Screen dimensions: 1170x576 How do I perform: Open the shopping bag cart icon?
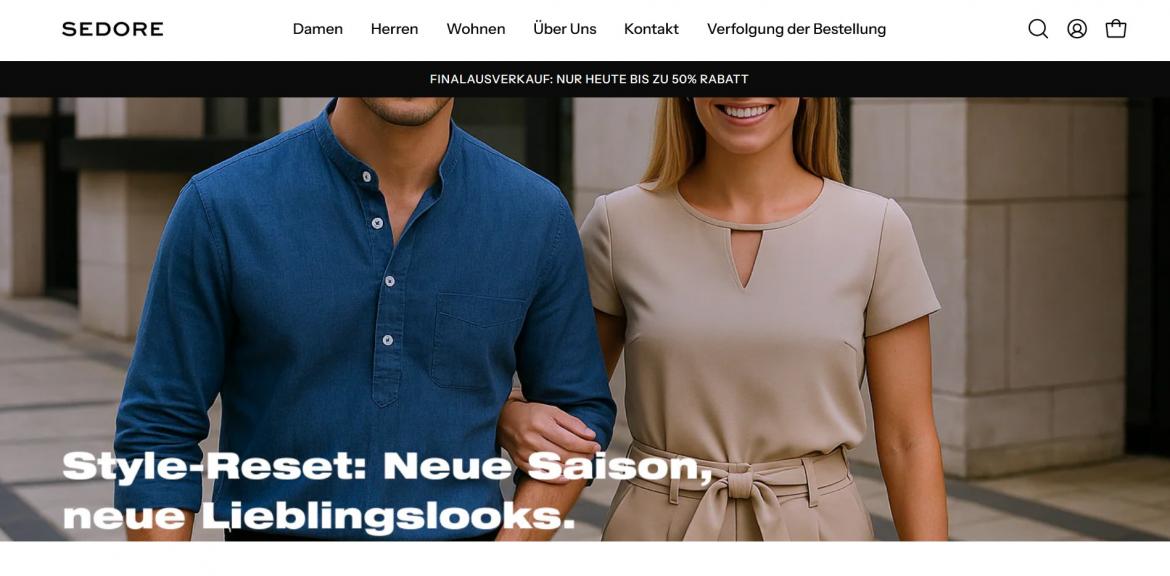coord(1116,29)
